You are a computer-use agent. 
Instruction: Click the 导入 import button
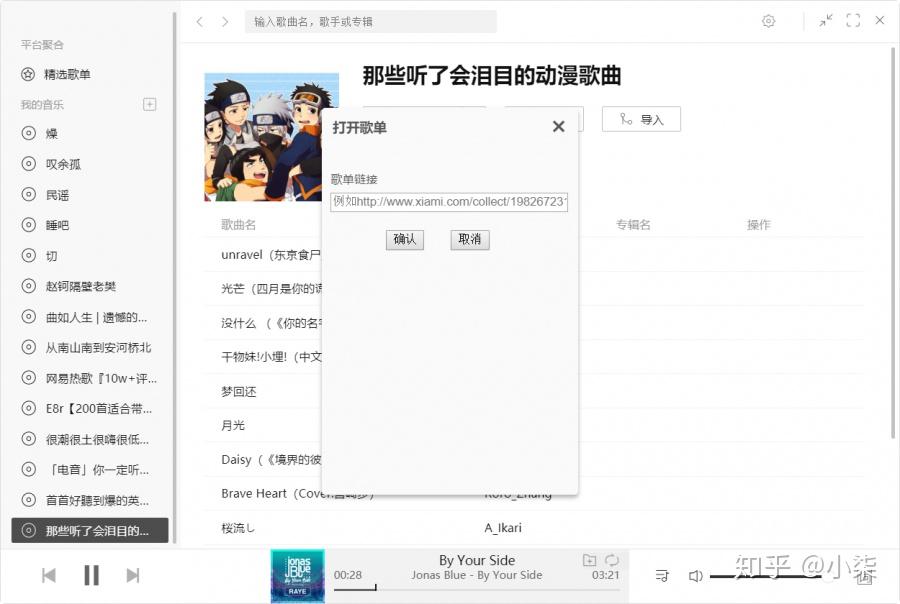coord(641,118)
